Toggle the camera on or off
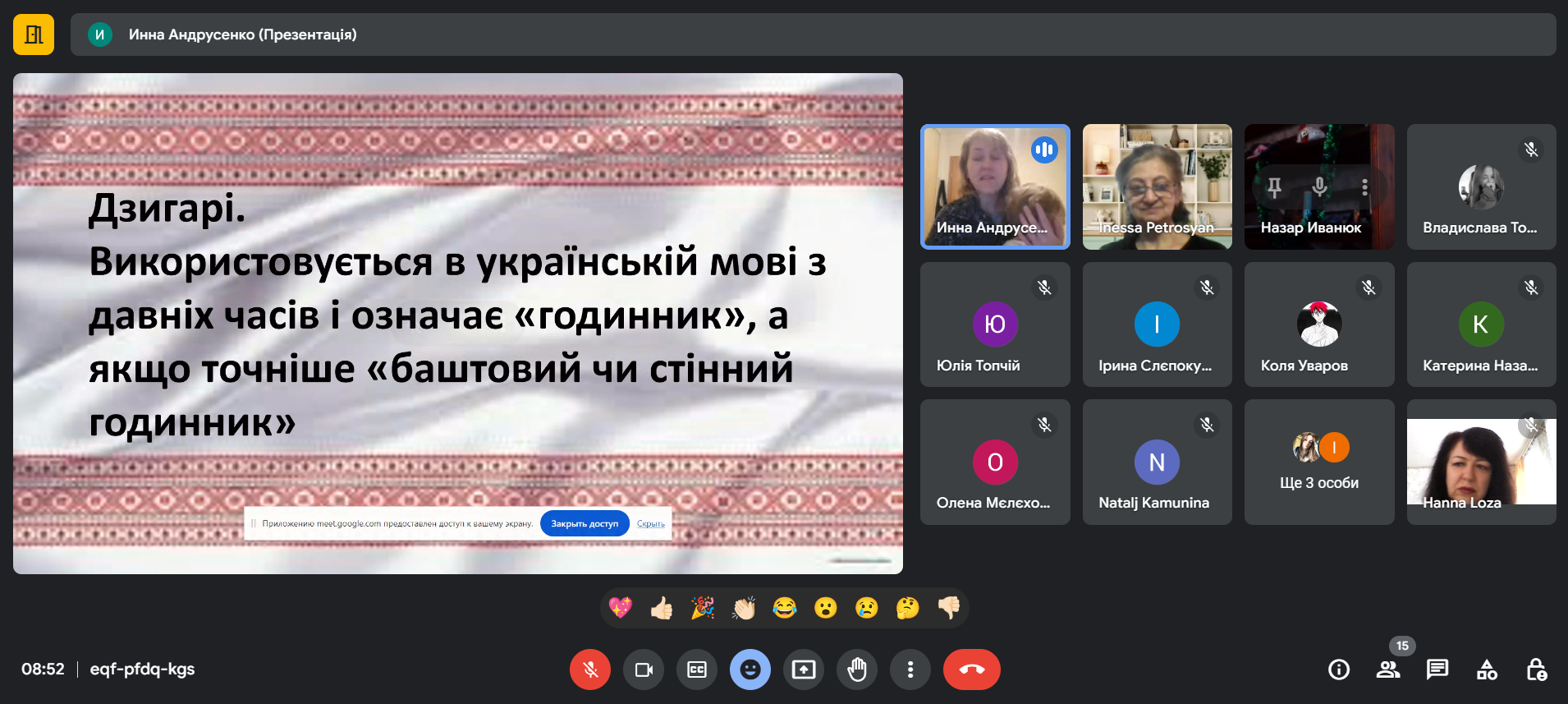1568x704 pixels. click(x=644, y=669)
